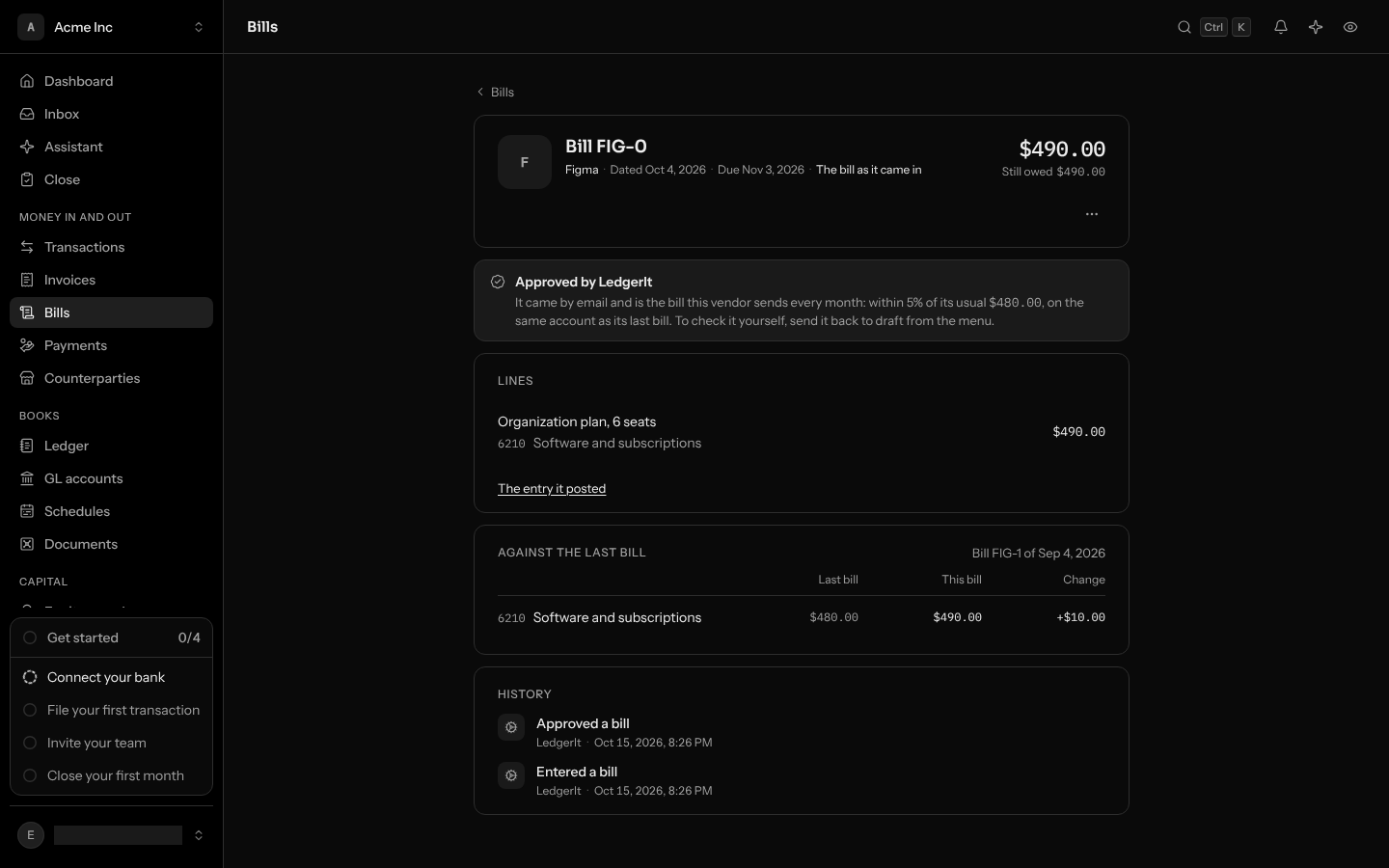Viewport: 1389px width, 868px height.
Task: Click the Ctrl K shortcut hint
Action: [1225, 27]
